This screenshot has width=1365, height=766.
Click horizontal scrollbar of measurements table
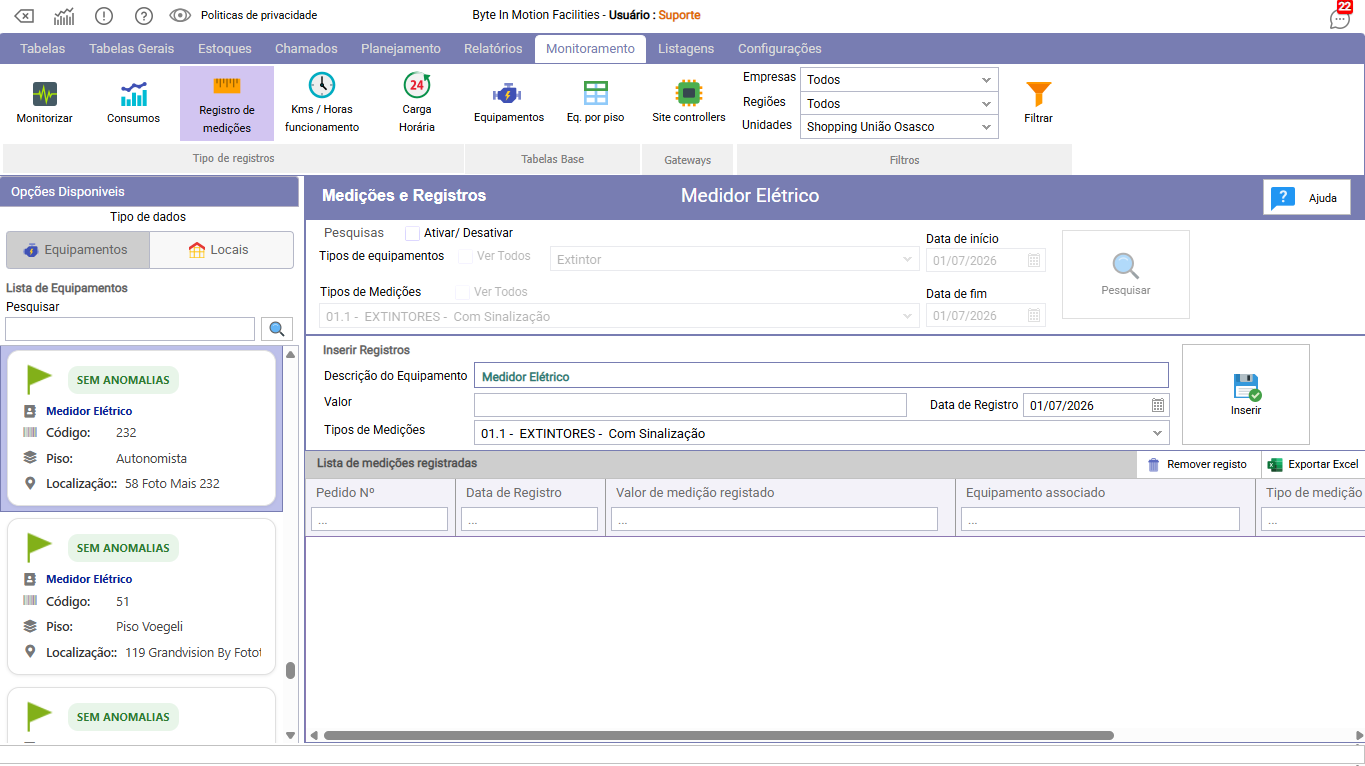pos(718,735)
